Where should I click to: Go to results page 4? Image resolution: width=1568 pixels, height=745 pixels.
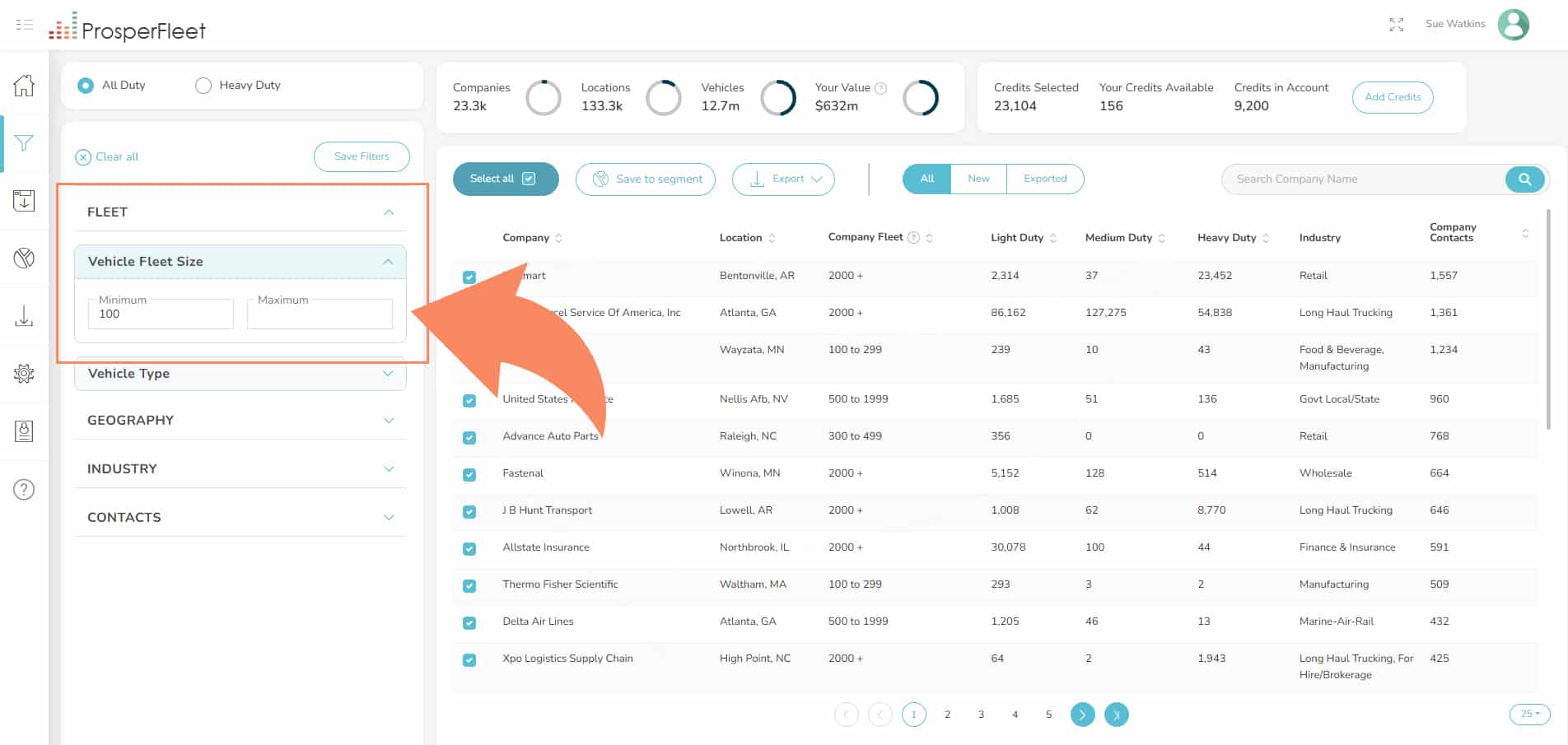click(1015, 715)
